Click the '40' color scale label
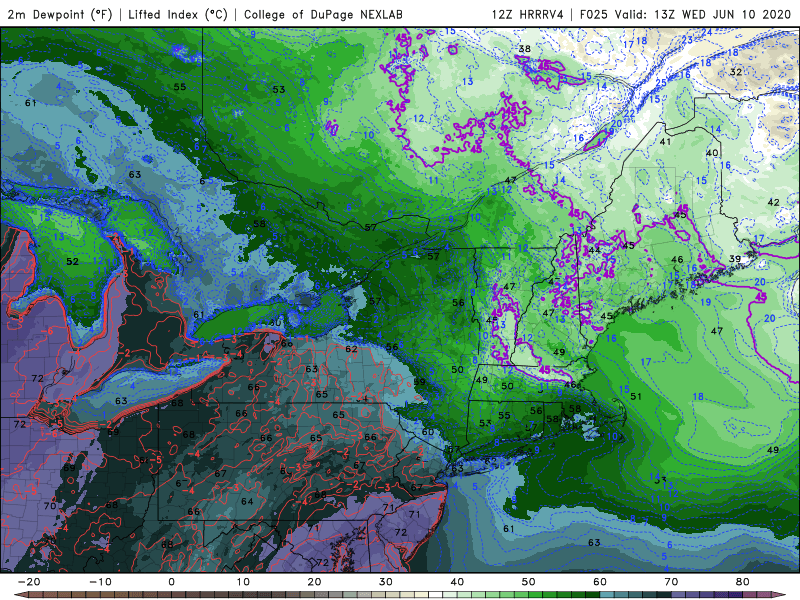The image size is (800, 600). [x=457, y=582]
